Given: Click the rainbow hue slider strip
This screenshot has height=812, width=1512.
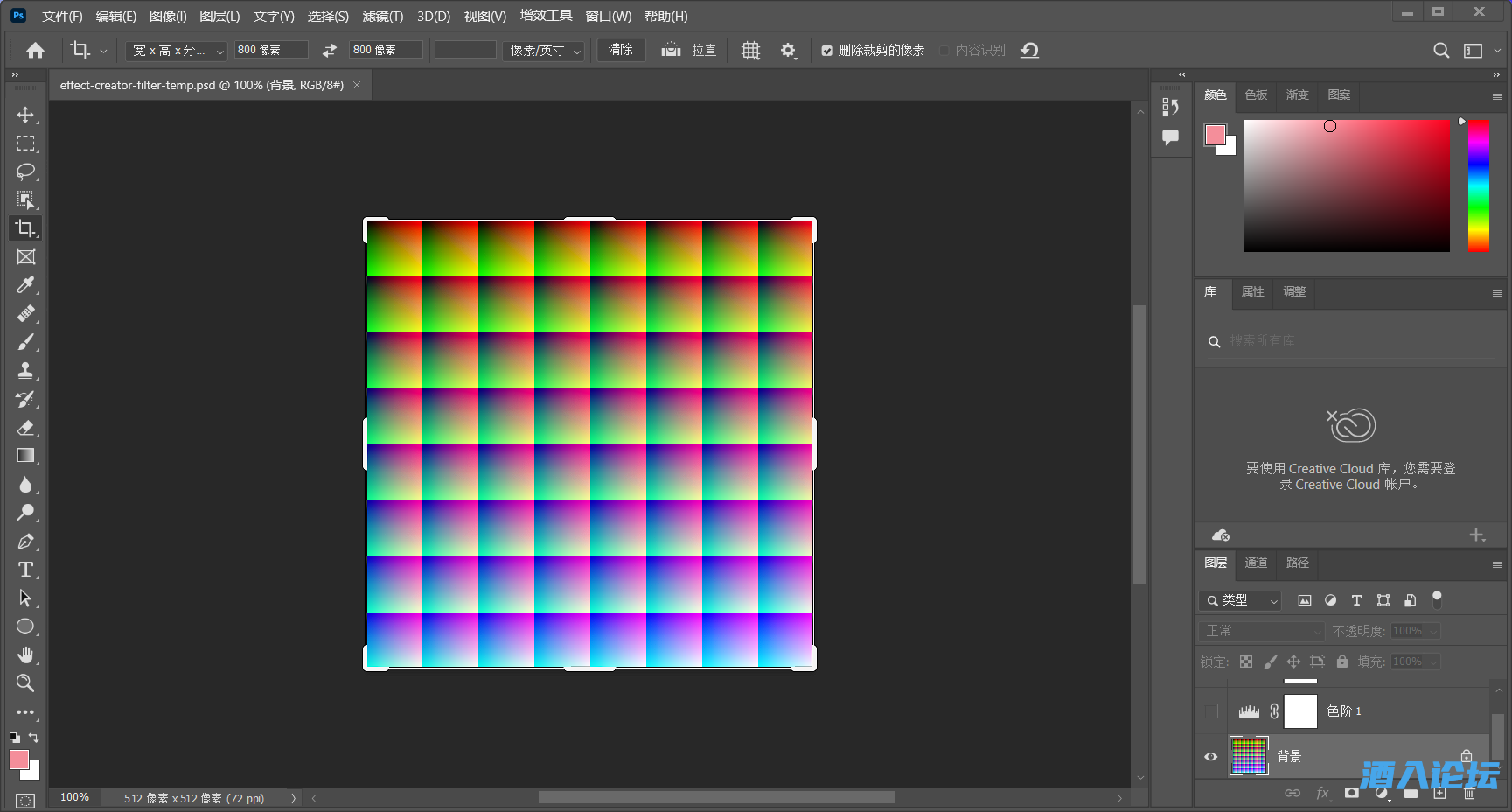Looking at the screenshot, I should (1479, 185).
